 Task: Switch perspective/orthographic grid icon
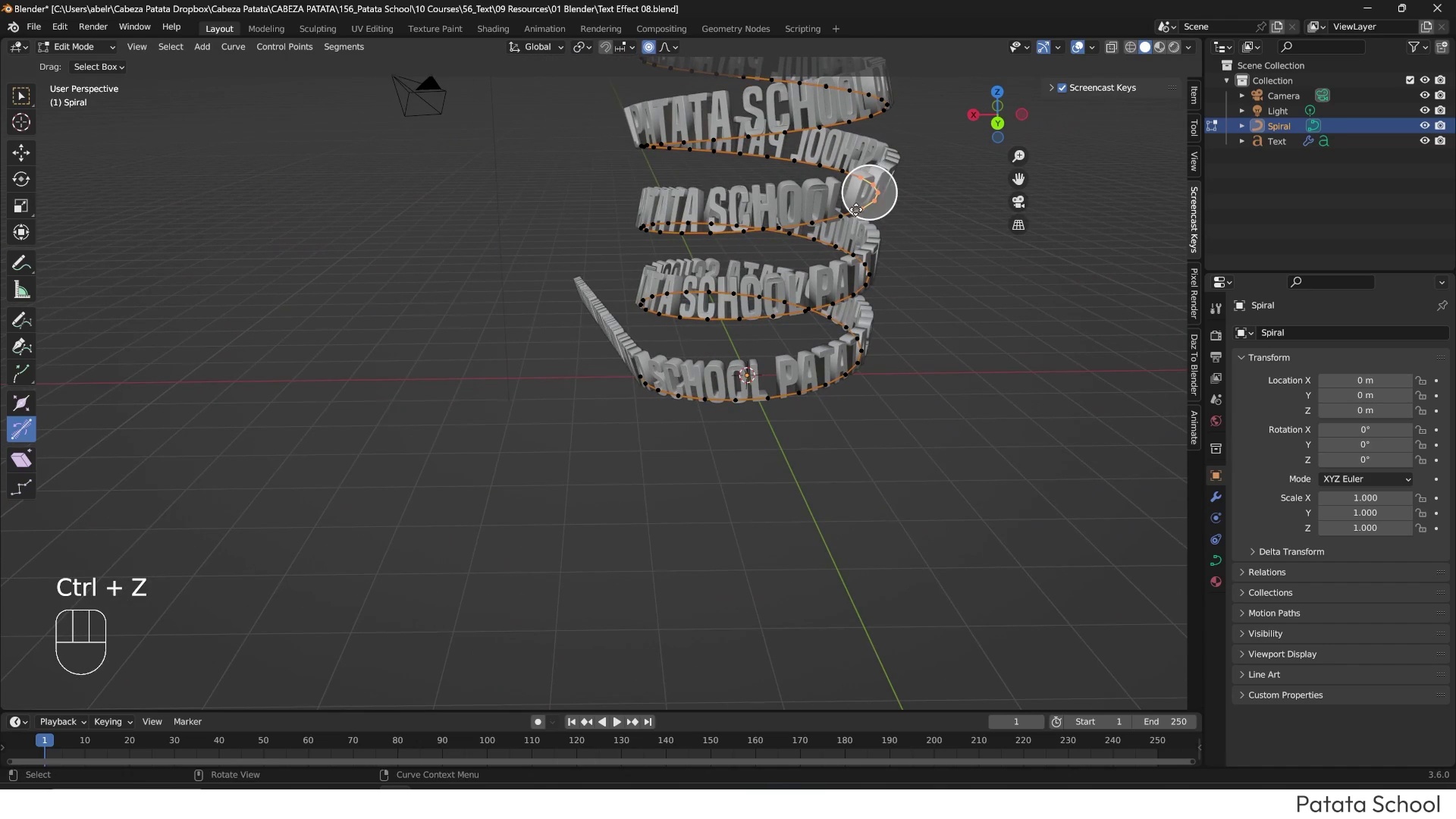point(1018,225)
